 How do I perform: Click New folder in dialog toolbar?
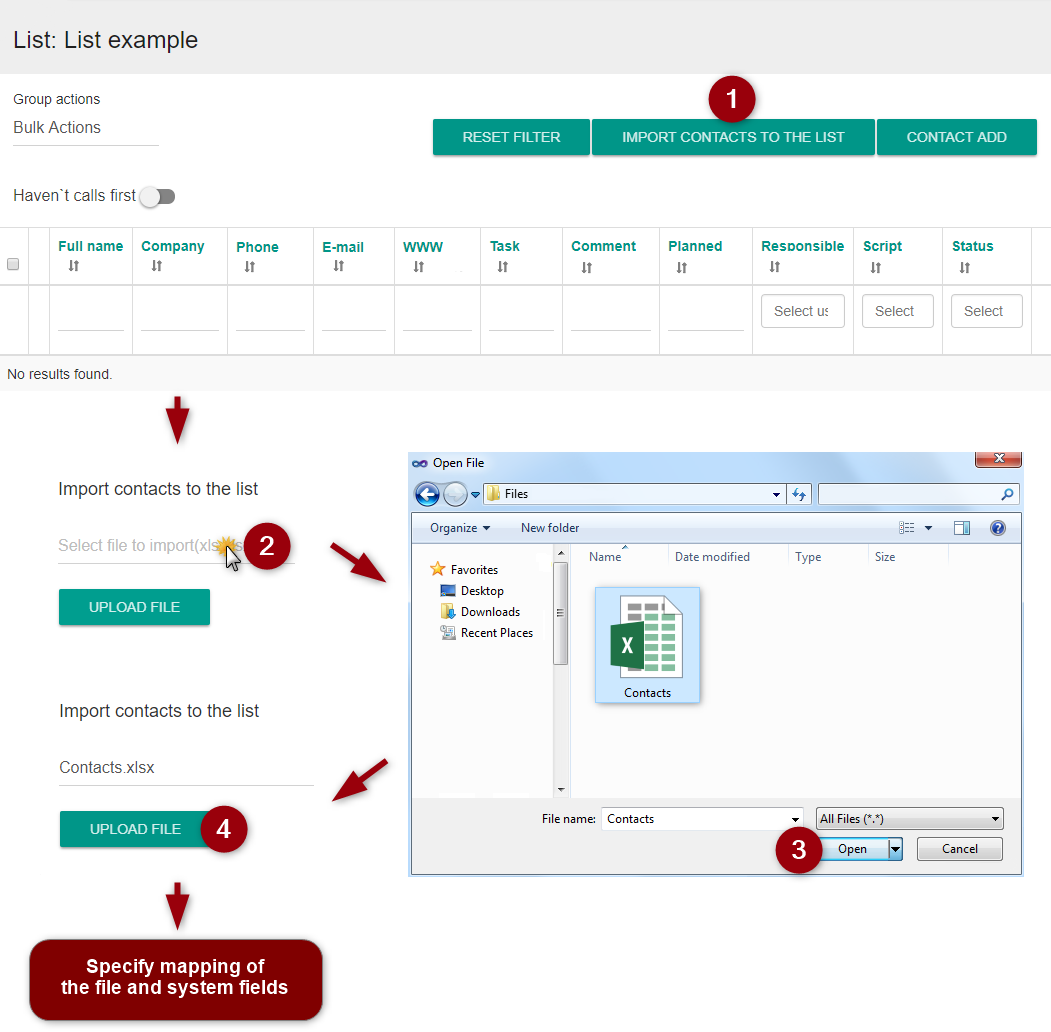point(550,528)
